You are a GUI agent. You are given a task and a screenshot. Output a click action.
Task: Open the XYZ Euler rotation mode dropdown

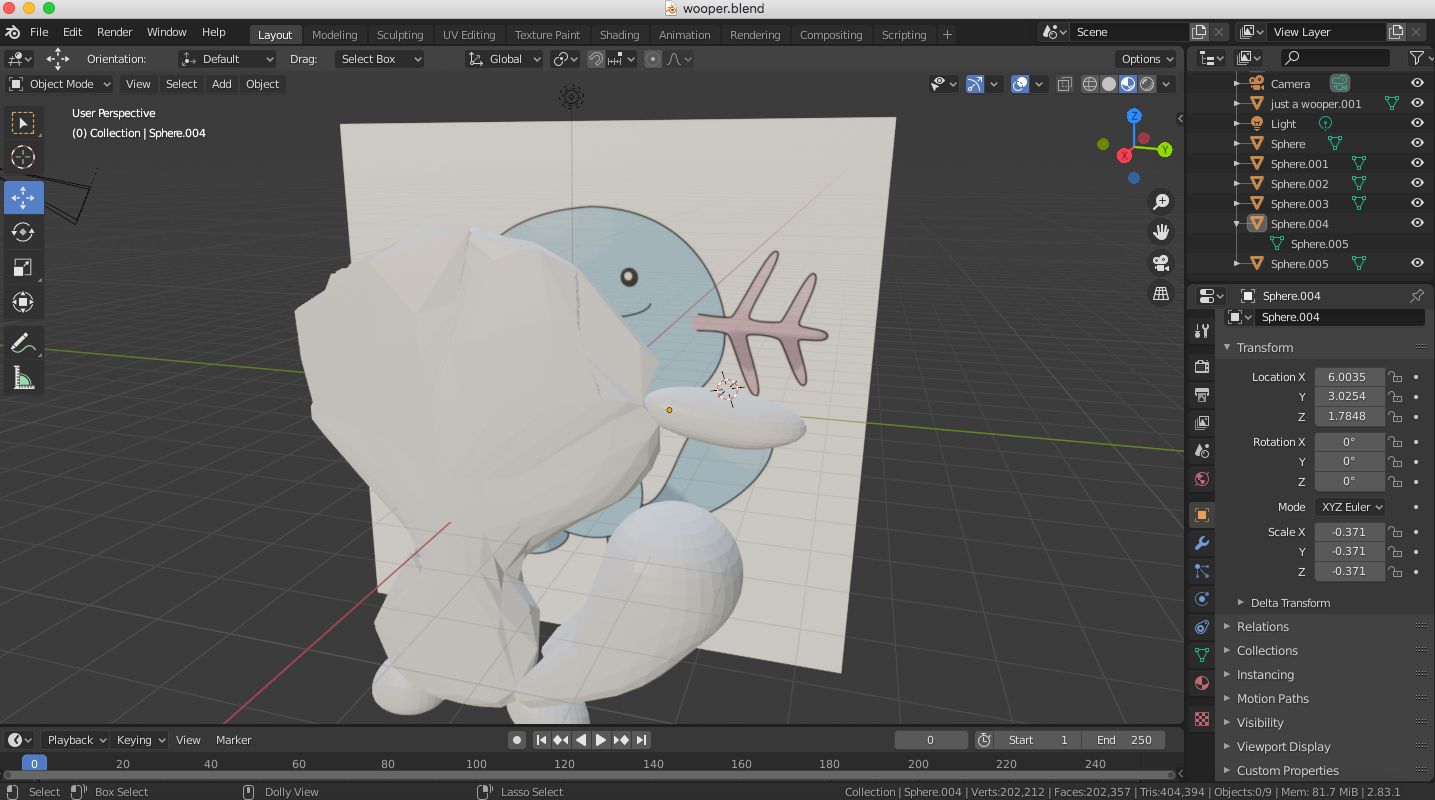point(1350,507)
